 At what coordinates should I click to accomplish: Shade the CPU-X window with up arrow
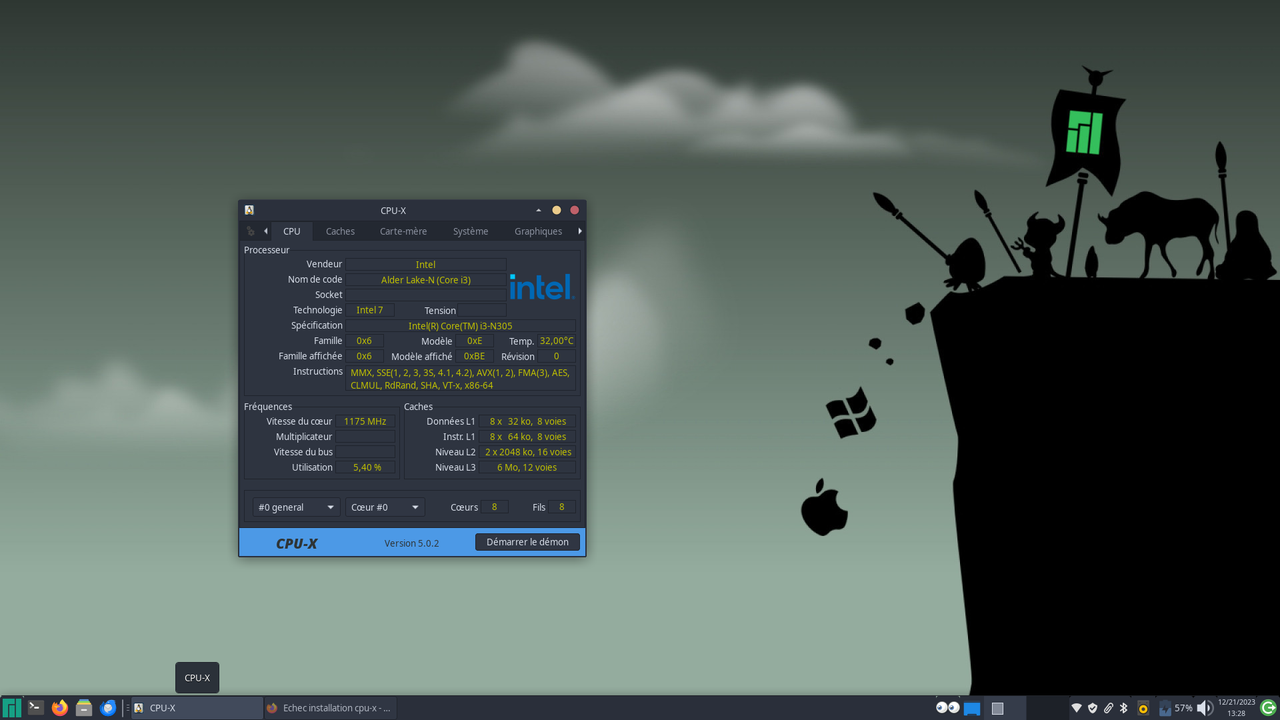point(539,210)
